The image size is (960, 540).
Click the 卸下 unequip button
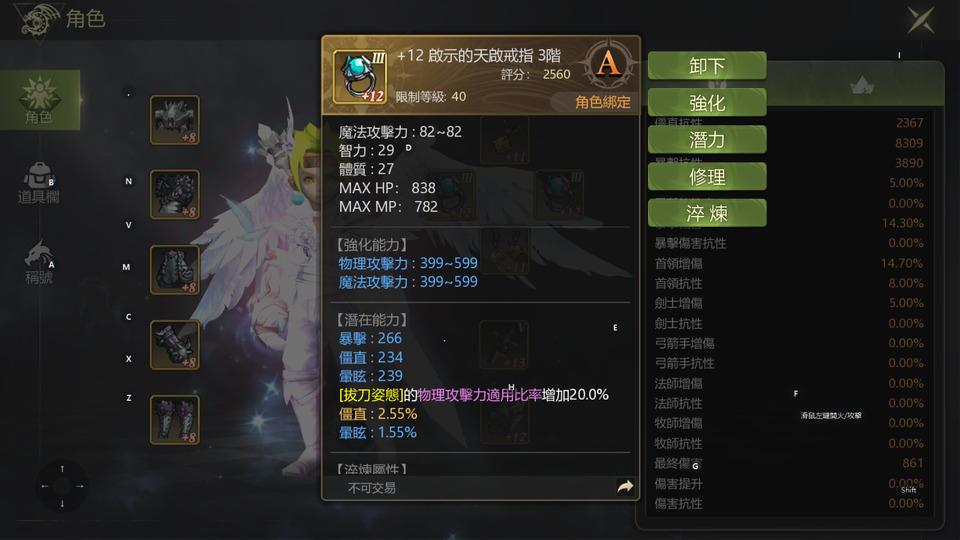707,66
